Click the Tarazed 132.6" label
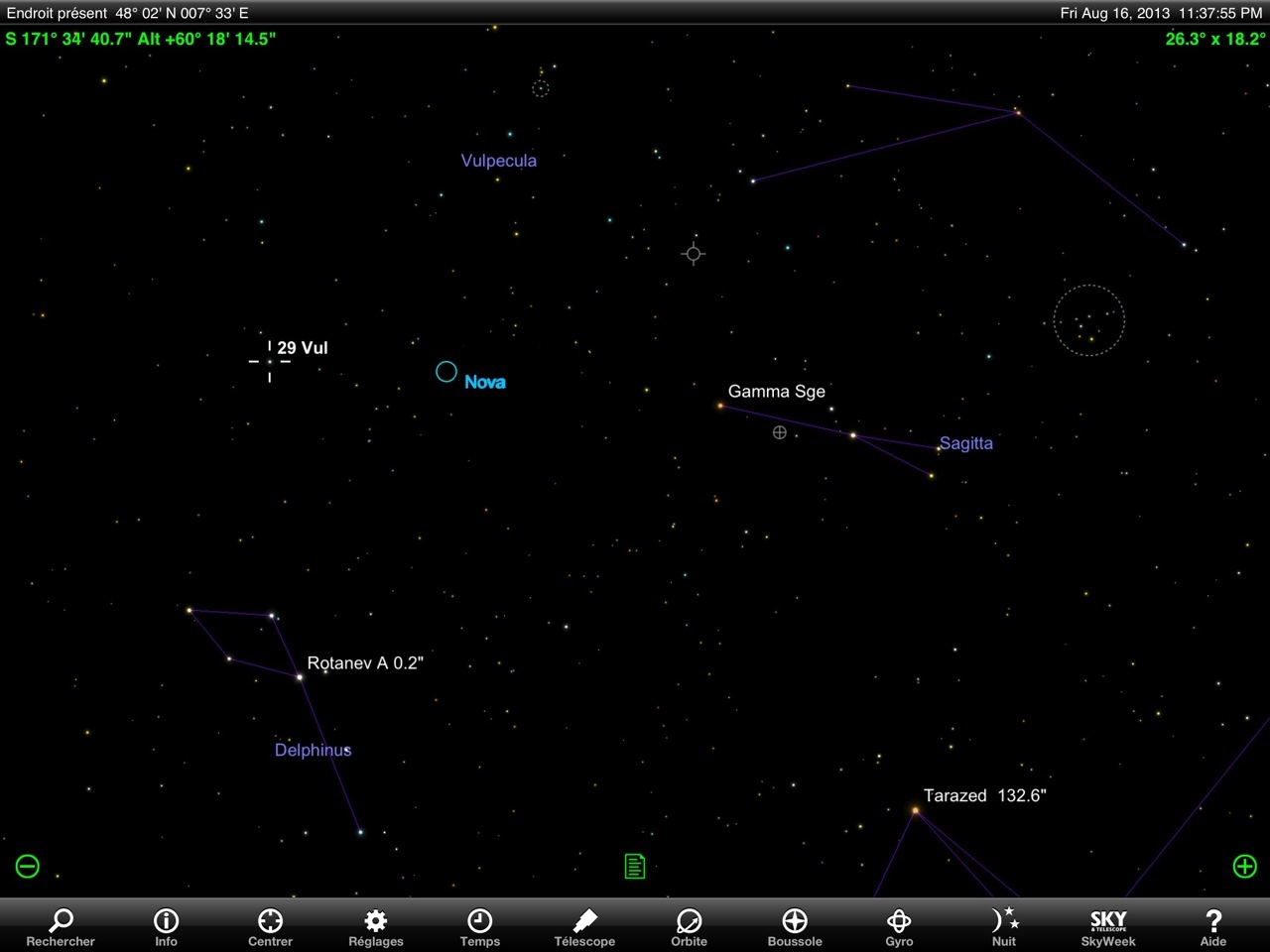The height and width of the screenshot is (952, 1270). tap(985, 795)
